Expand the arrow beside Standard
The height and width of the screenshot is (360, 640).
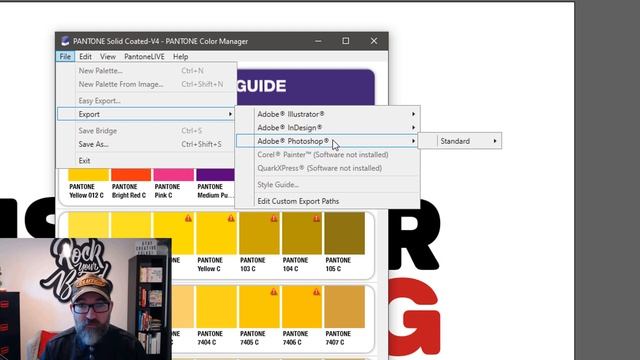click(x=495, y=141)
